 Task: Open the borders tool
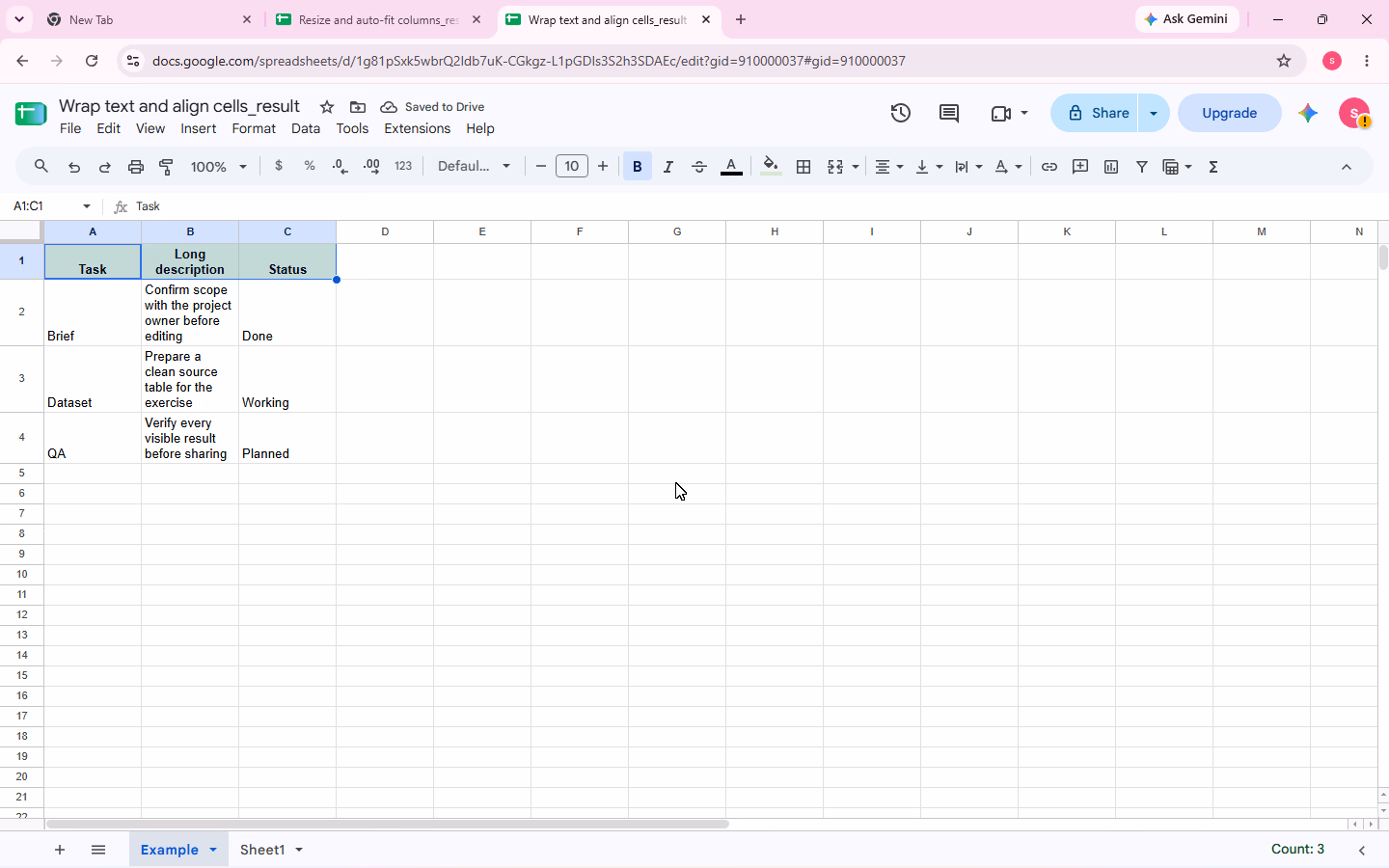pos(803,167)
